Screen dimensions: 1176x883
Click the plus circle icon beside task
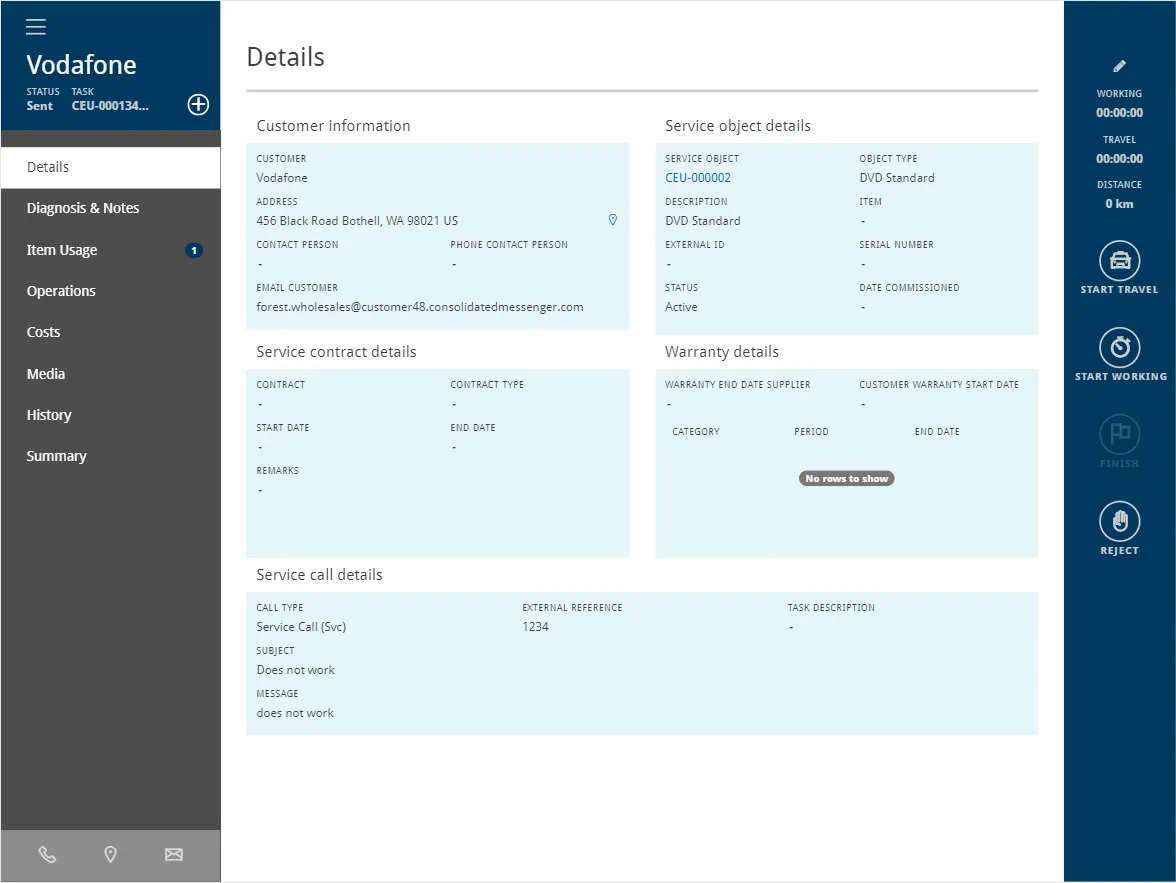[198, 104]
